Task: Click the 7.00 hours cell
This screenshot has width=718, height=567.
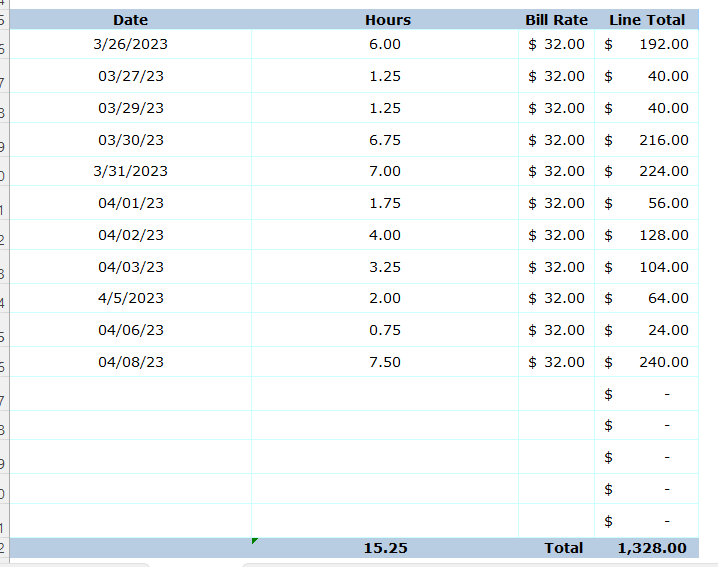Action: tap(385, 171)
